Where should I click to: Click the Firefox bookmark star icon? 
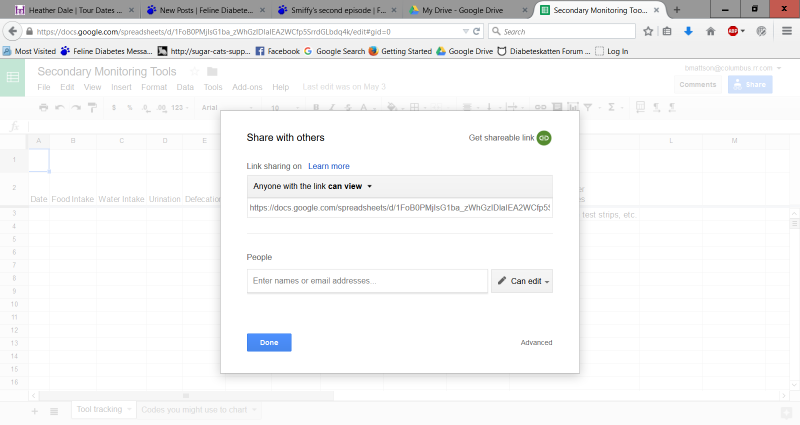648,31
